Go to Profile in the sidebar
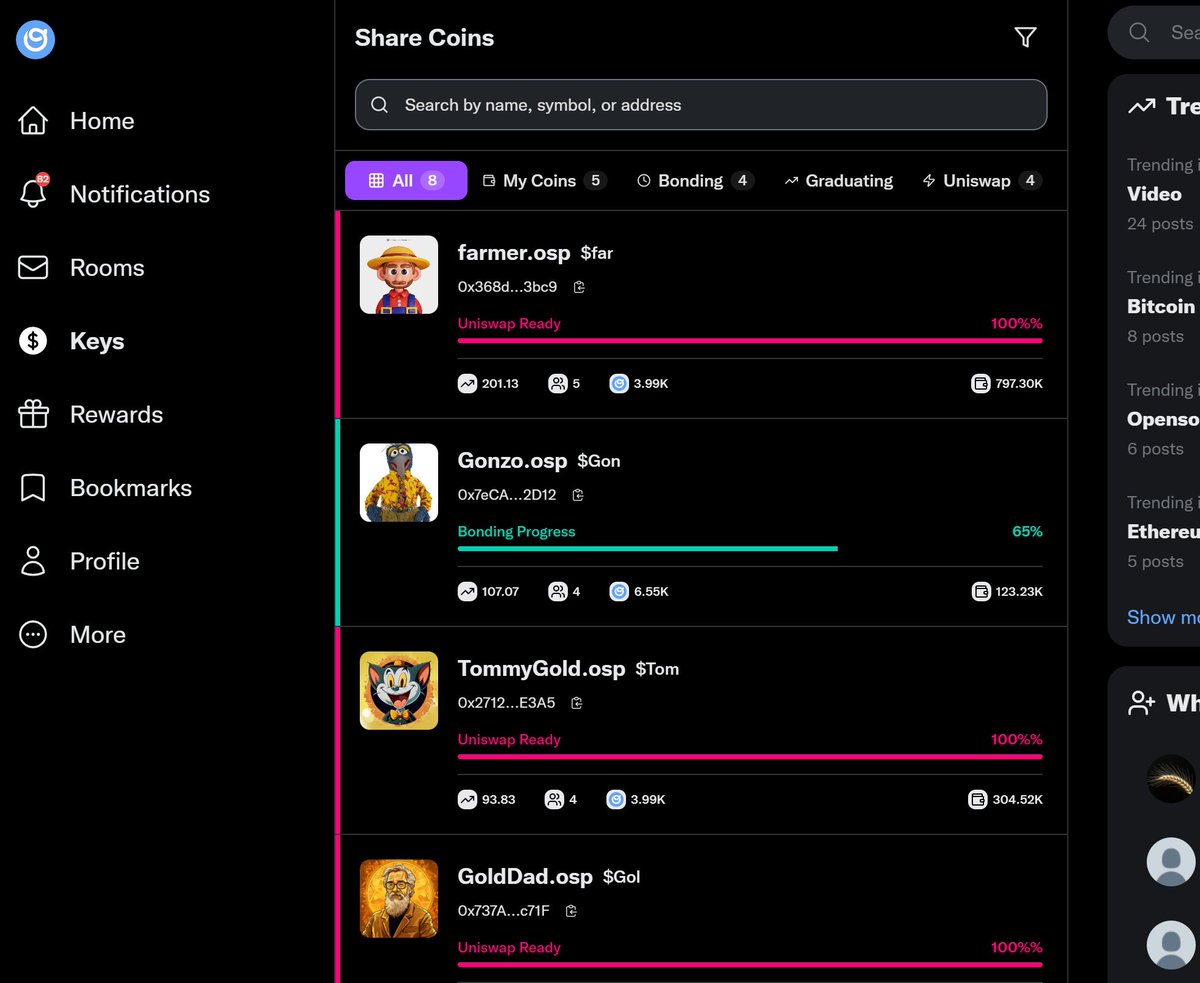The height and width of the screenshot is (983, 1200). [x=79, y=561]
